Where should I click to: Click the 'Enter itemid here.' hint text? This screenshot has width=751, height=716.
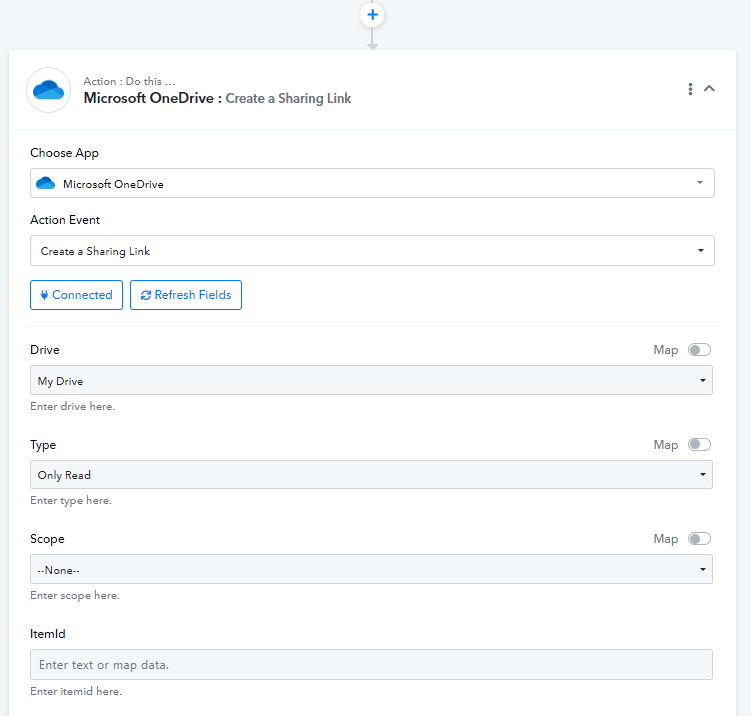coord(76,691)
